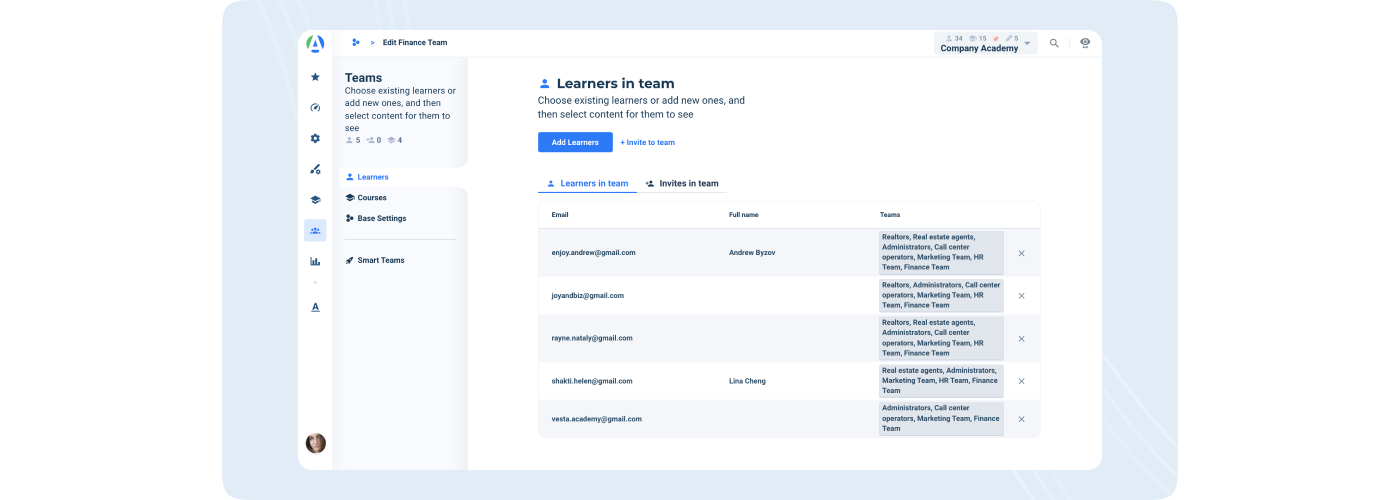This screenshot has width=1400, height=500.
Task: Click the red eraser icon in header
Action: [996, 38]
